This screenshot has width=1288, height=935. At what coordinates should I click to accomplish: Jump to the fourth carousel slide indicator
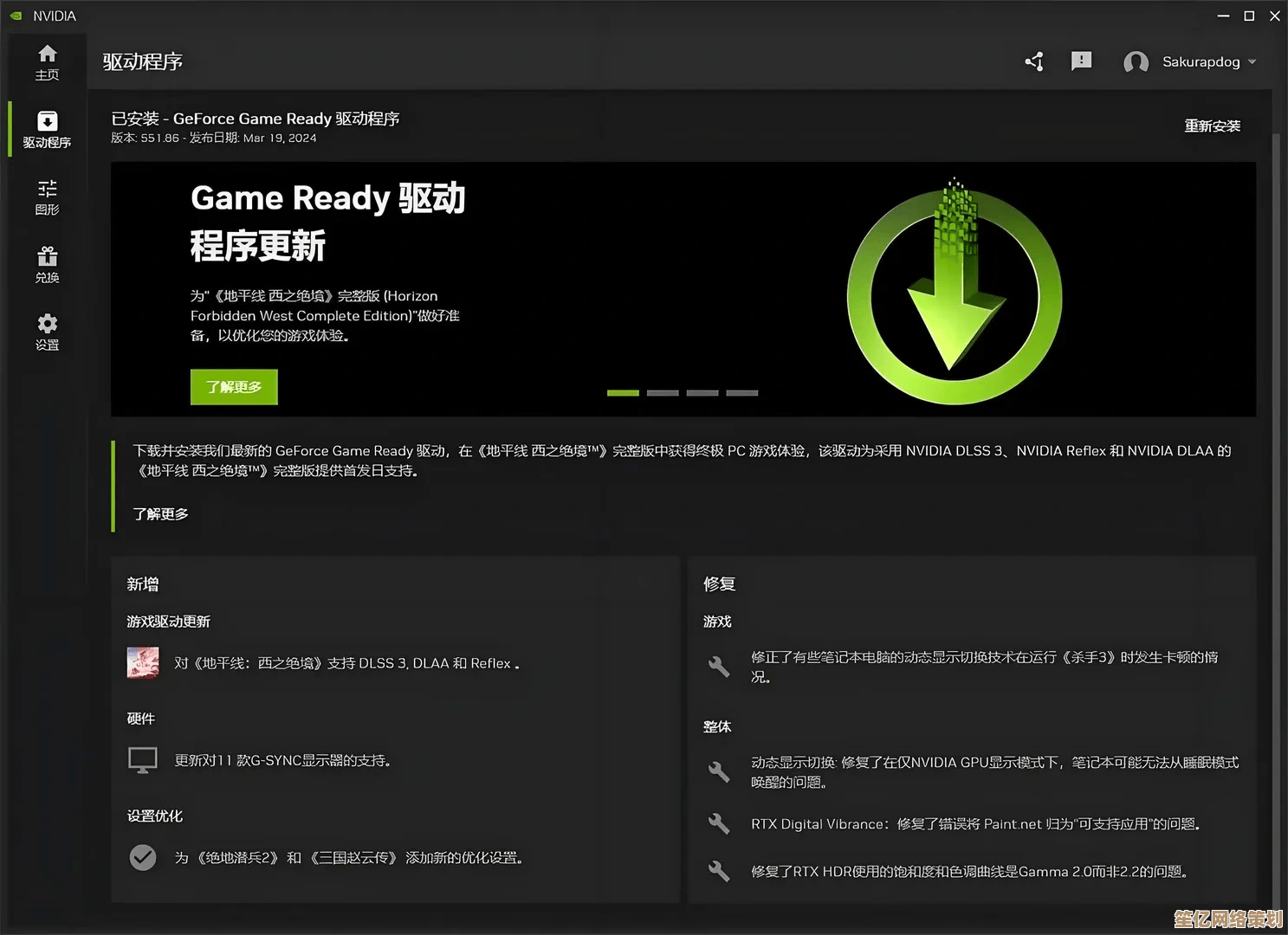(x=742, y=393)
